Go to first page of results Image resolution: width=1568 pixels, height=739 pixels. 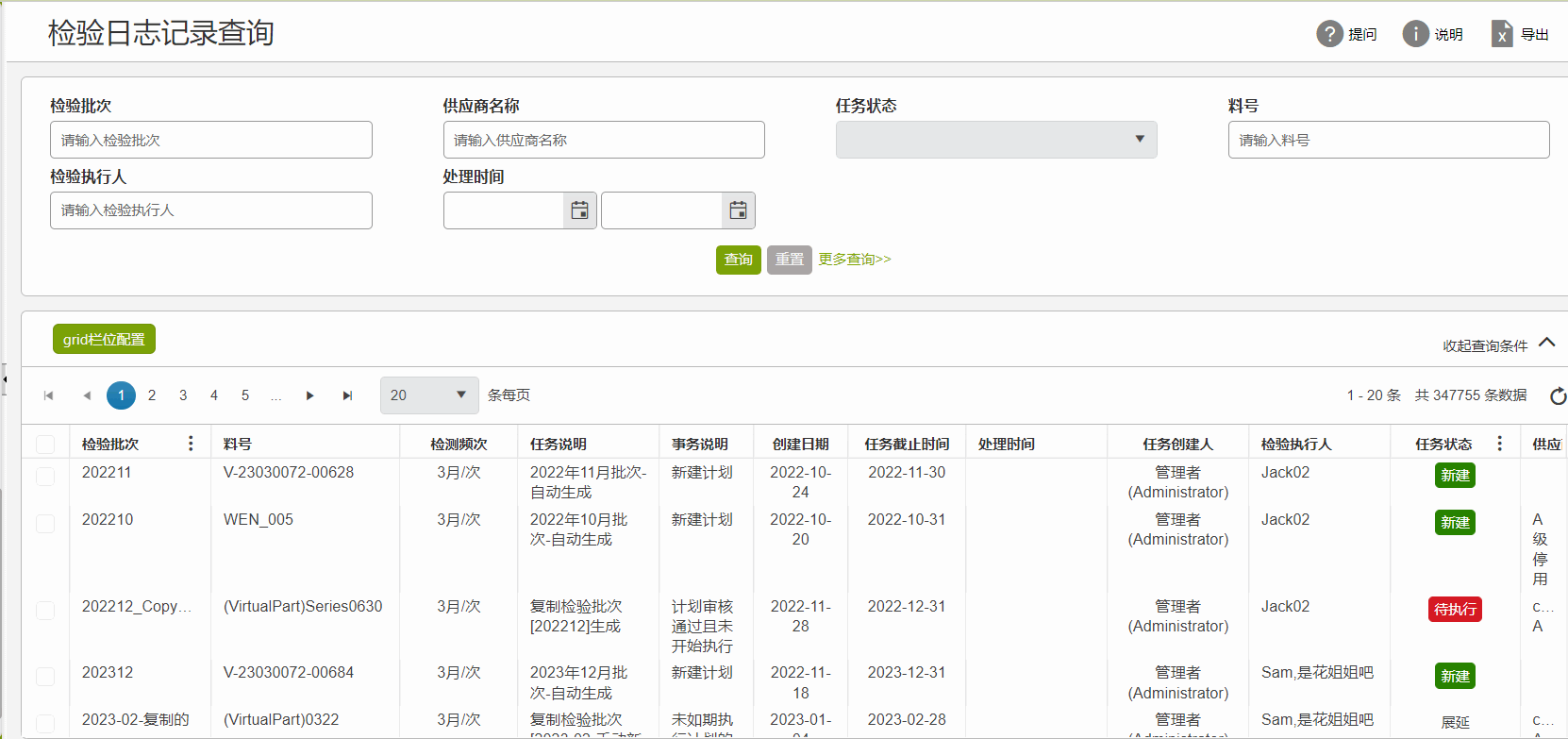[x=48, y=395]
